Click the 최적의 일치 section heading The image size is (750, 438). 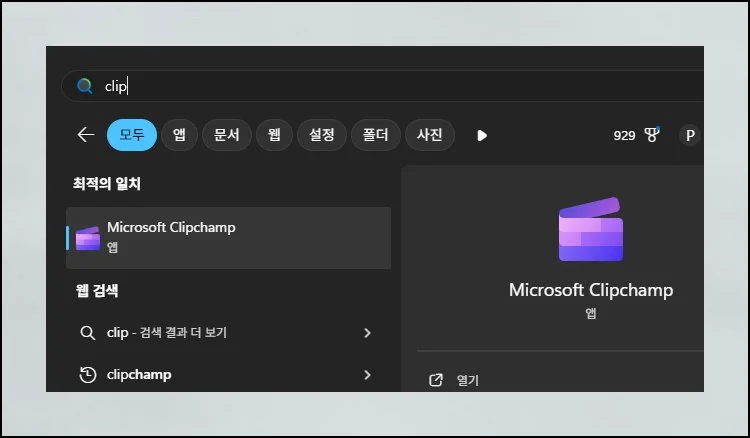(x=107, y=183)
